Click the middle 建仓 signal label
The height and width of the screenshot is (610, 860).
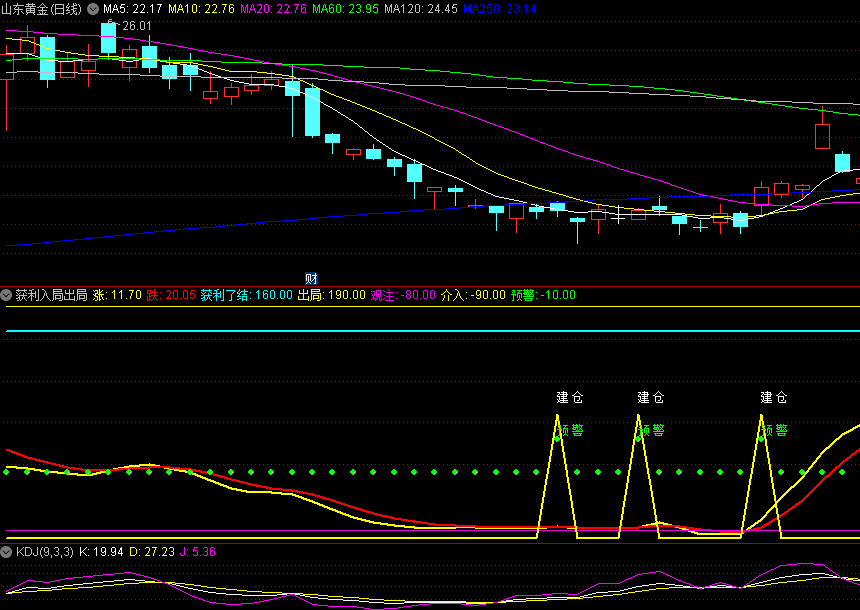pyautogui.click(x=651, y=397)
